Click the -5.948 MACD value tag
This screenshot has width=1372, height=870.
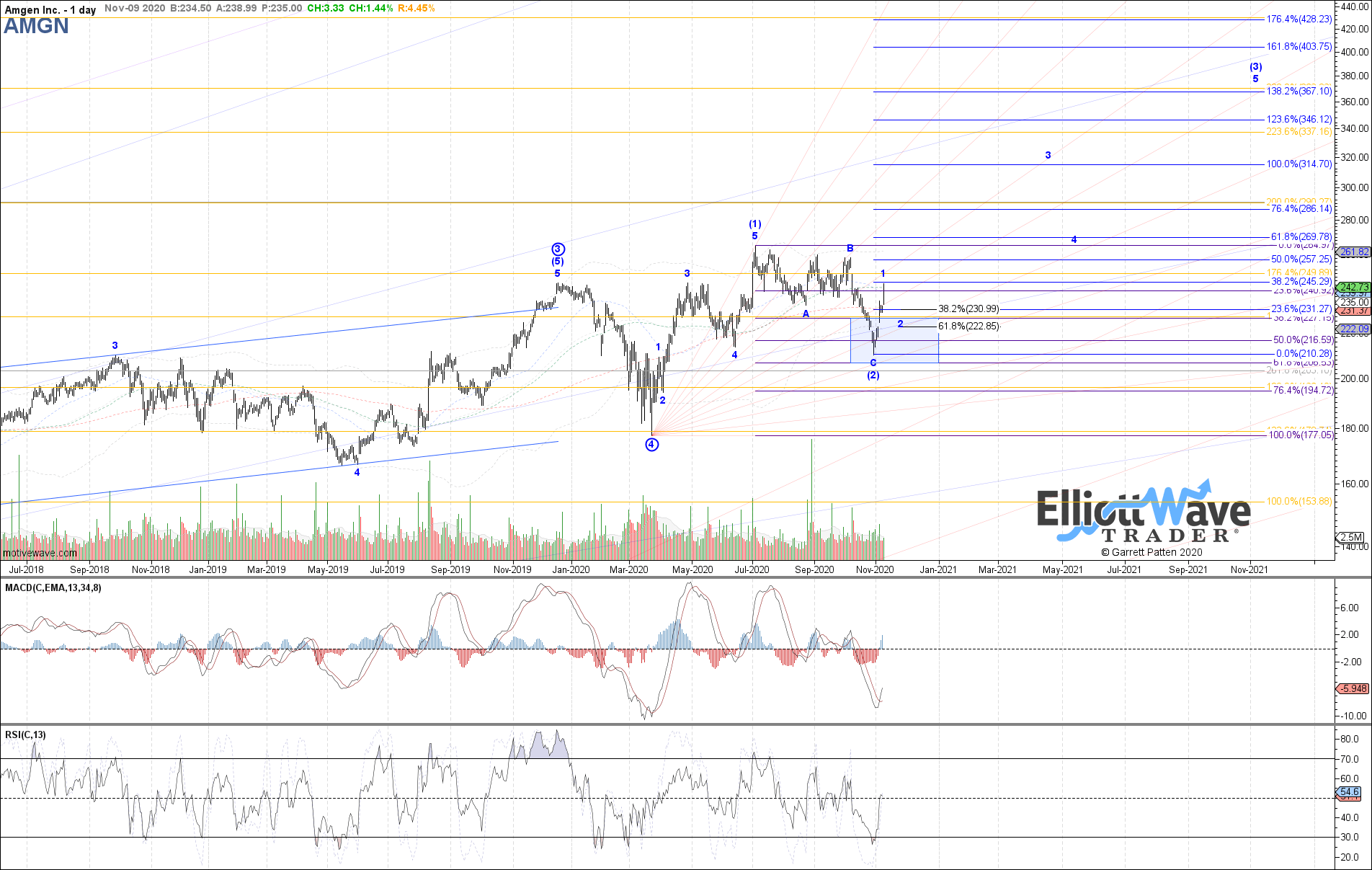[x=1353, y=688]
